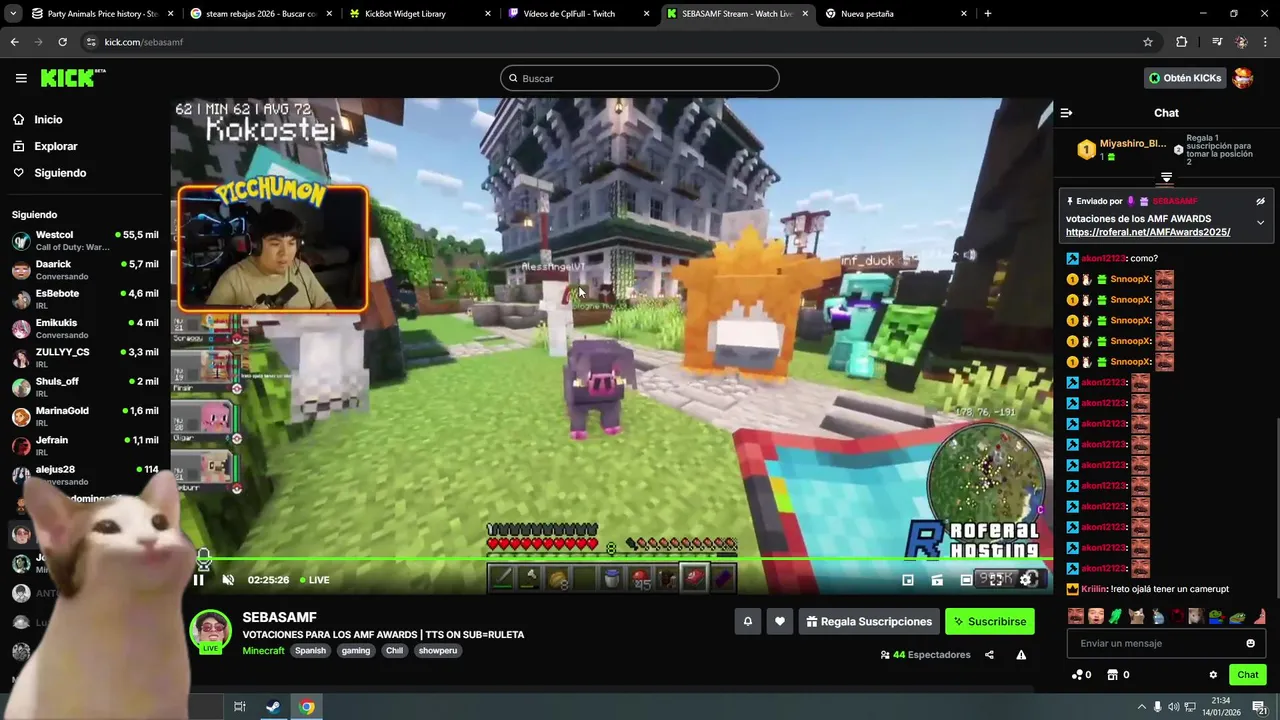Image resolution: width=1280 pixels, height=720 pixels.
Task: Open the Shuls_off channel in followed list
Action: point(85,387)
